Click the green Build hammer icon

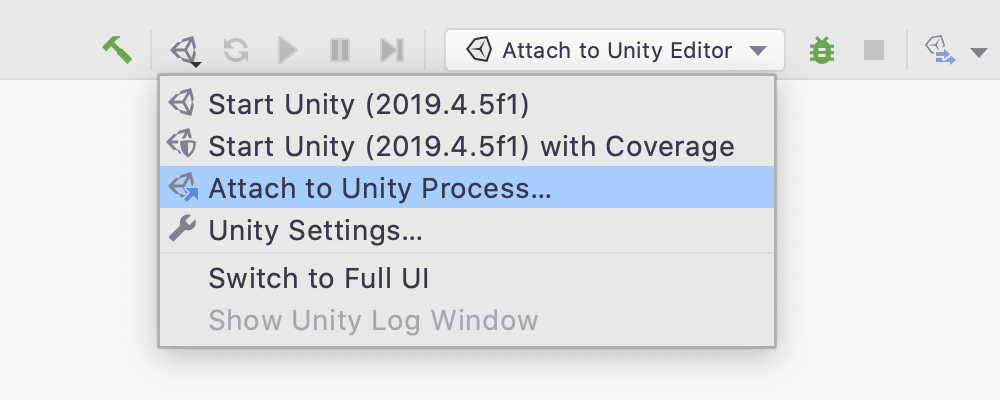coord(117,50)
